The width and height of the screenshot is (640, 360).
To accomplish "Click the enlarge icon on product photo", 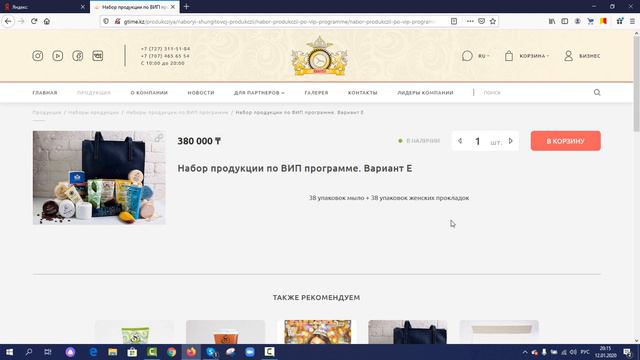I will [158, 138].
